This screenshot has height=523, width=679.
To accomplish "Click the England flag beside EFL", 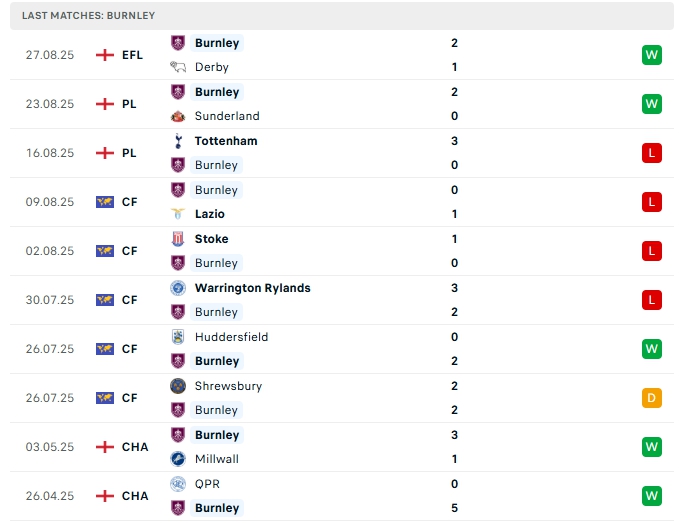I will click(104, 55).
